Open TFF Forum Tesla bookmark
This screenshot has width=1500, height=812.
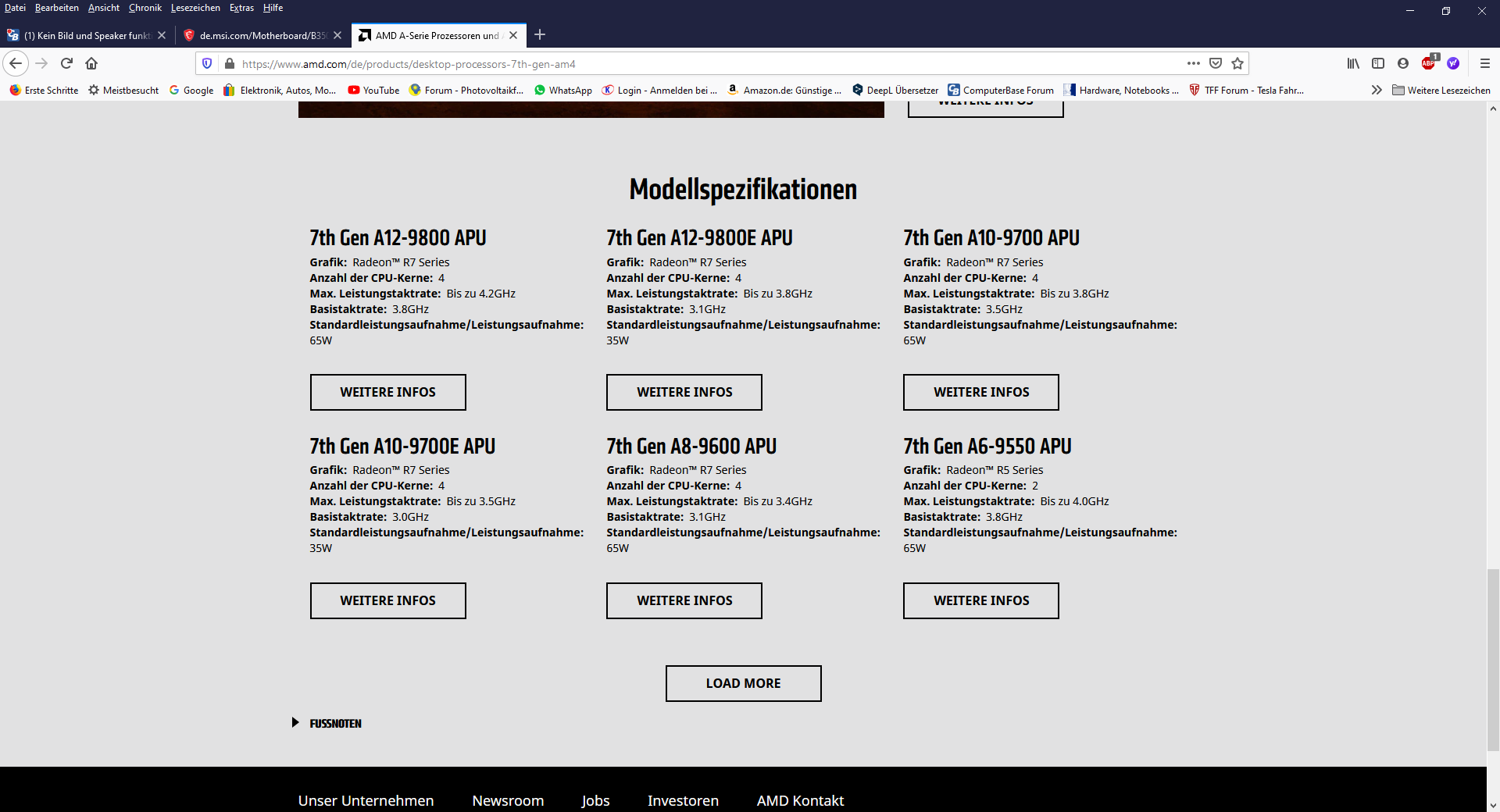point(1246,90)
